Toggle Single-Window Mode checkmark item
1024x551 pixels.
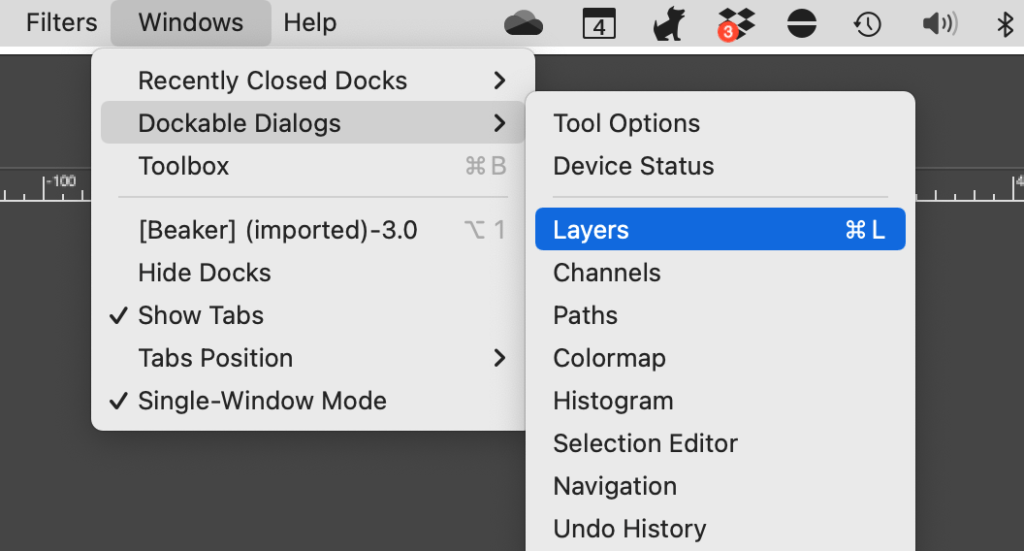point(261,401)
